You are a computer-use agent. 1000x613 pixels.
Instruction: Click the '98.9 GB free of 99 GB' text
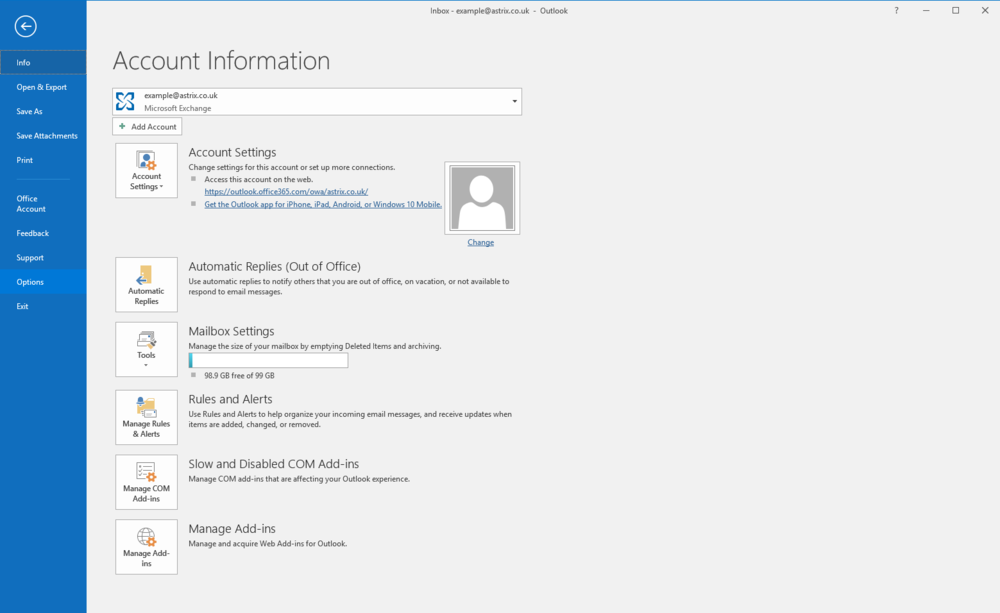pyautogui.click(x=239, y=376)
